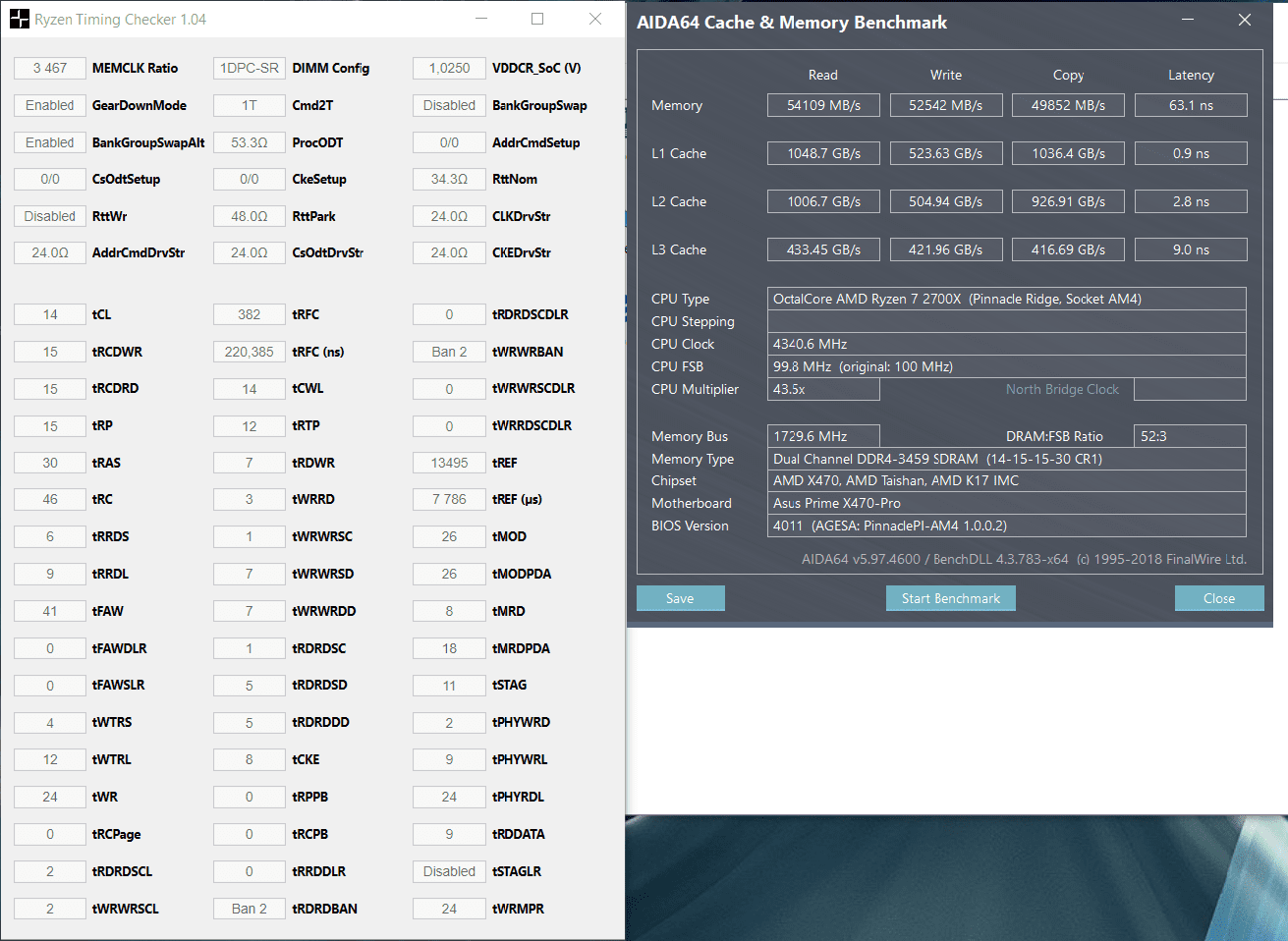Click Memory Copy result 49852 MB/s
This screenshot has height=941, width=1288.
click(1068, 105)
